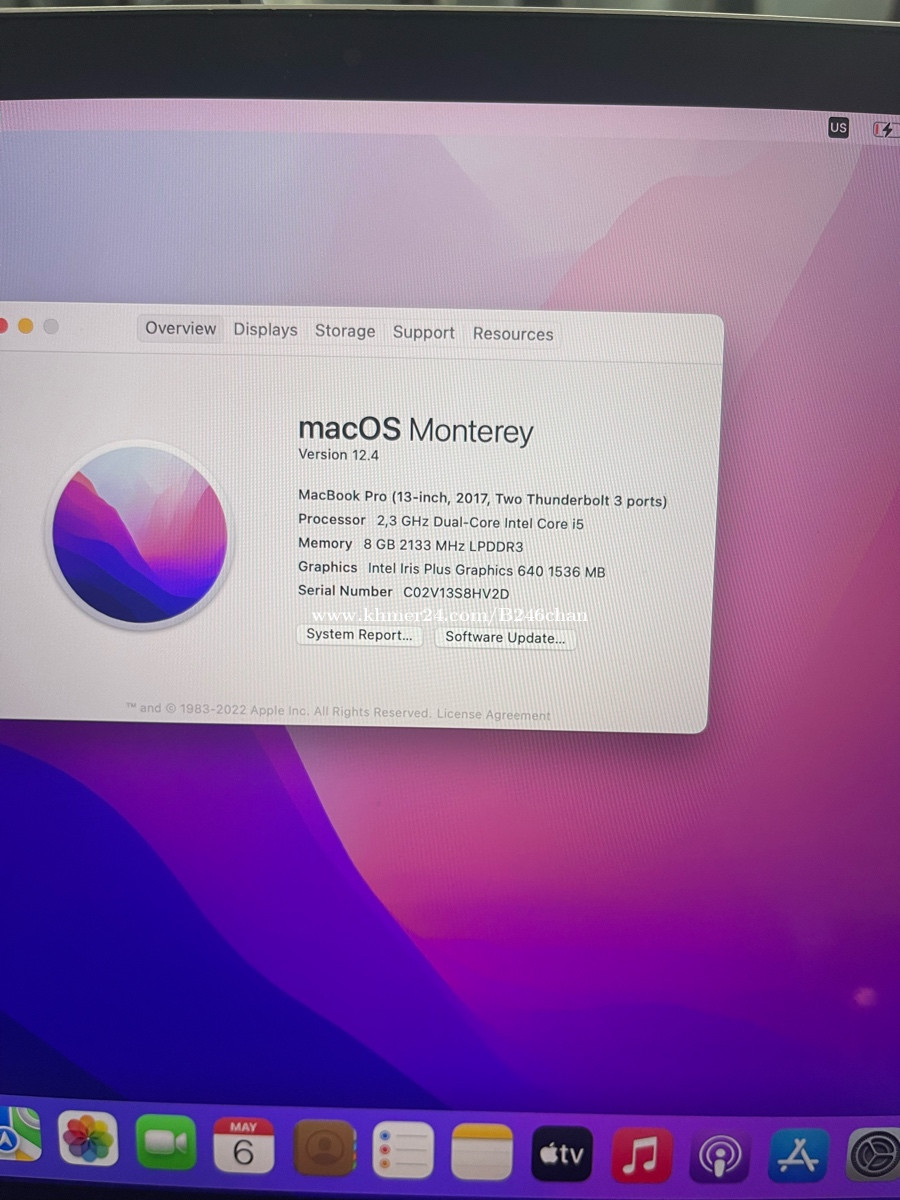Click the Version 12.4 text
The height and width of the screenshot is (1200, 900).
pyautogui.click(x=338, y=454)
